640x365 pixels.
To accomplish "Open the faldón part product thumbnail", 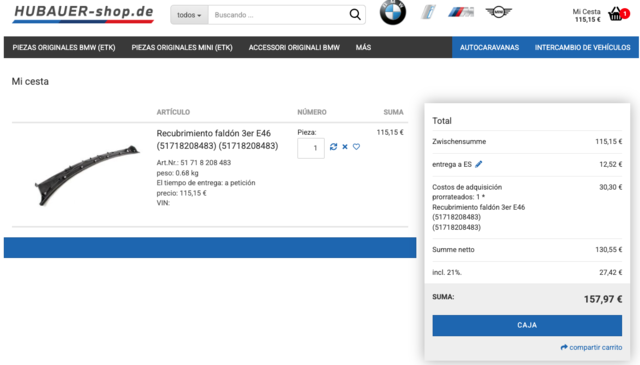I will (87, 175).
